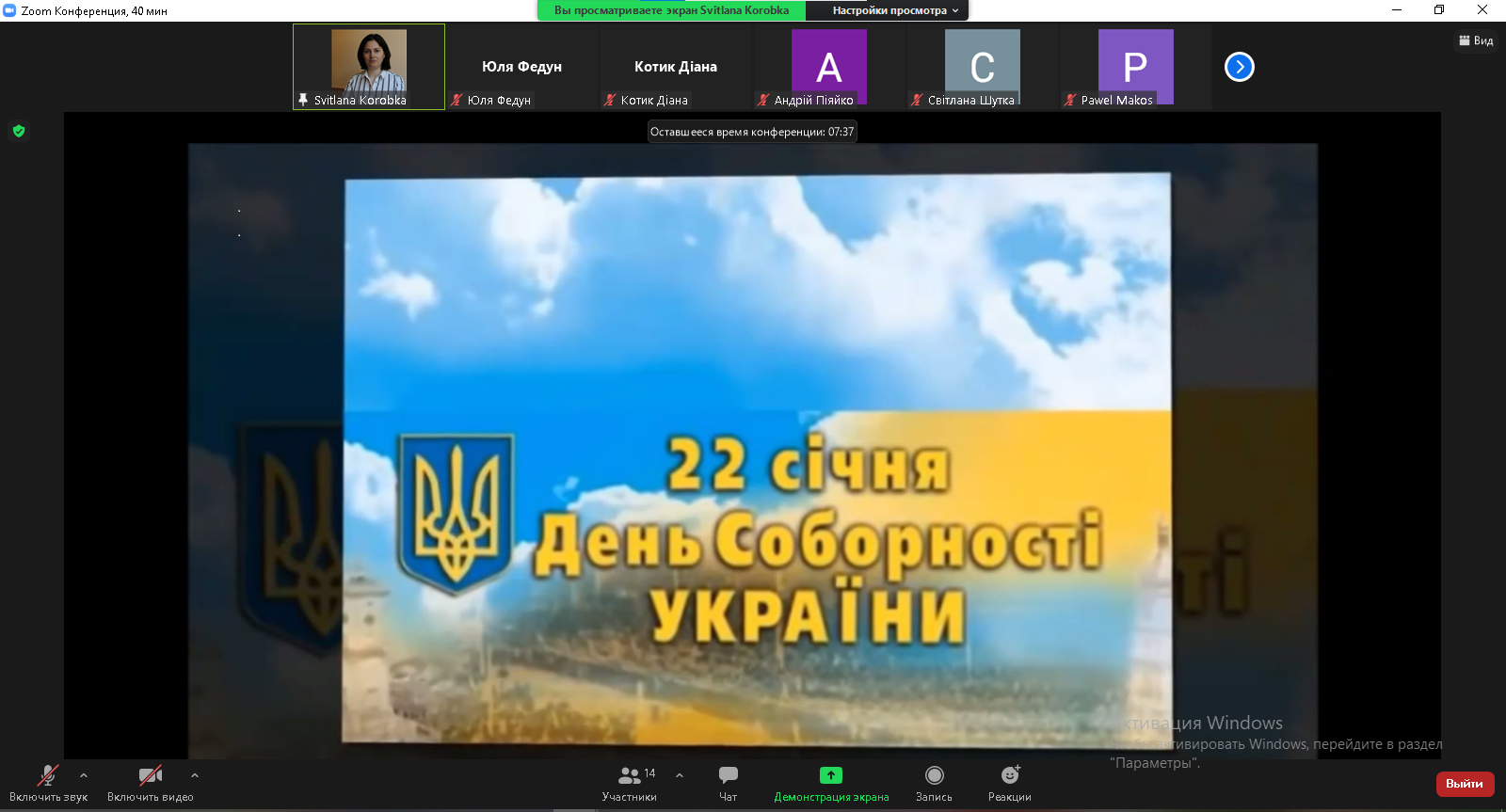Click the remaining conference time label
Viewport: 1506px width, 812px height.
(x=752, y=132)
